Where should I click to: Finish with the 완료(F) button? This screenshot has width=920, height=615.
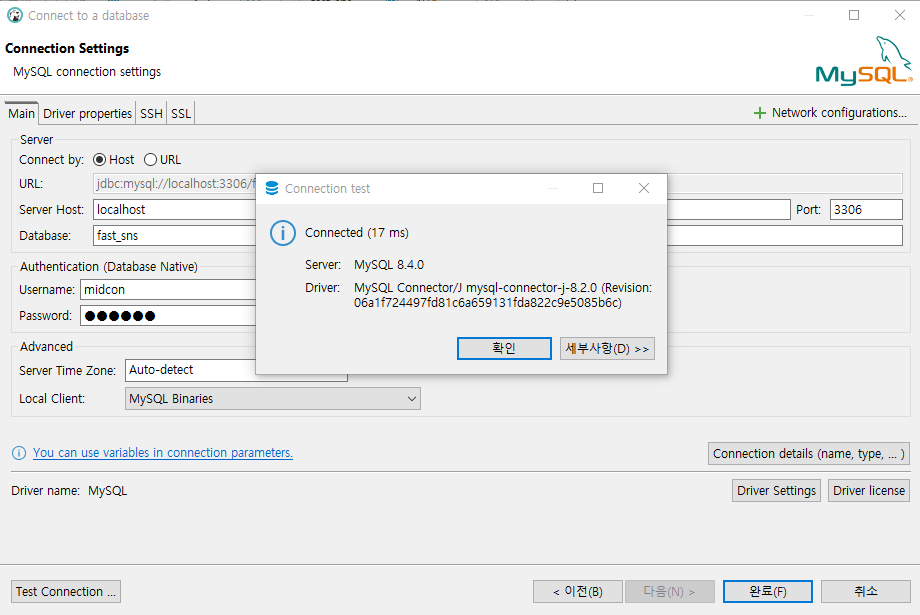click(767, 592)
